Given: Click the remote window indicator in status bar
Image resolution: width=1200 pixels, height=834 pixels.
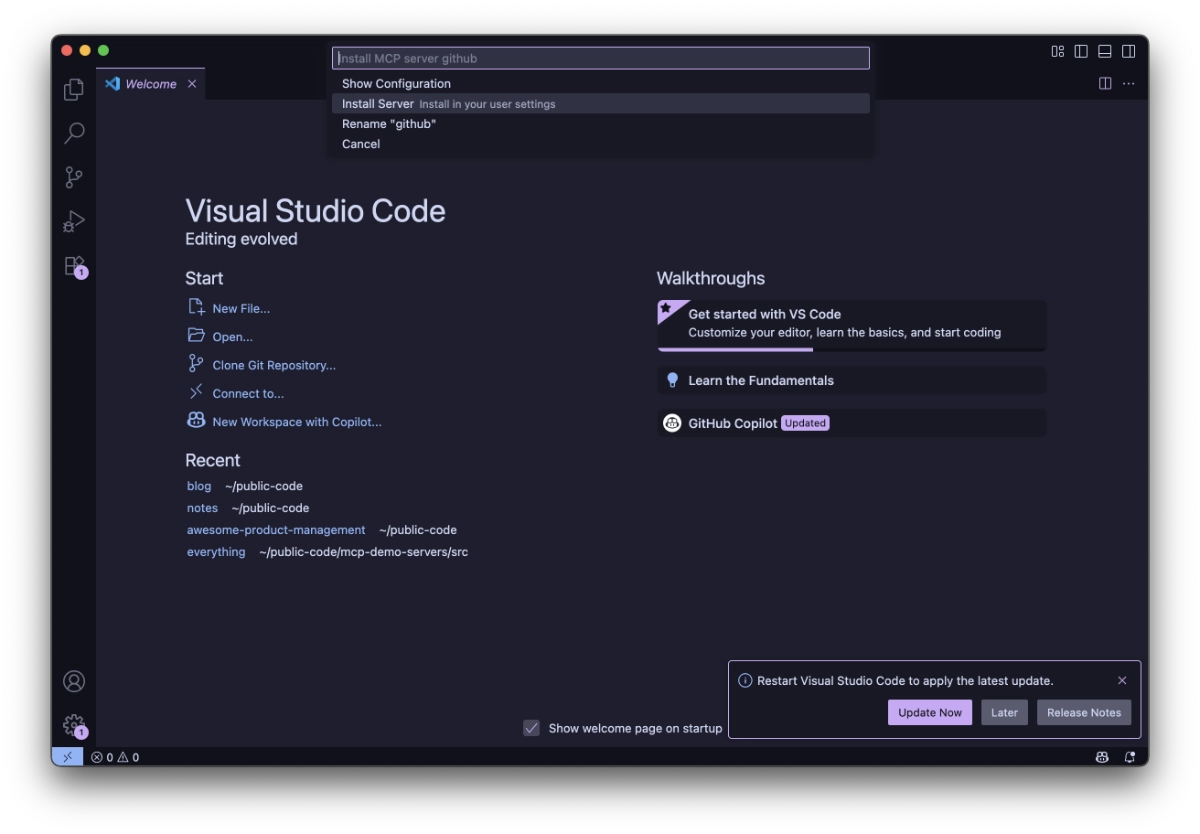Looking at the screenshot, I should (x=68, y=757).
